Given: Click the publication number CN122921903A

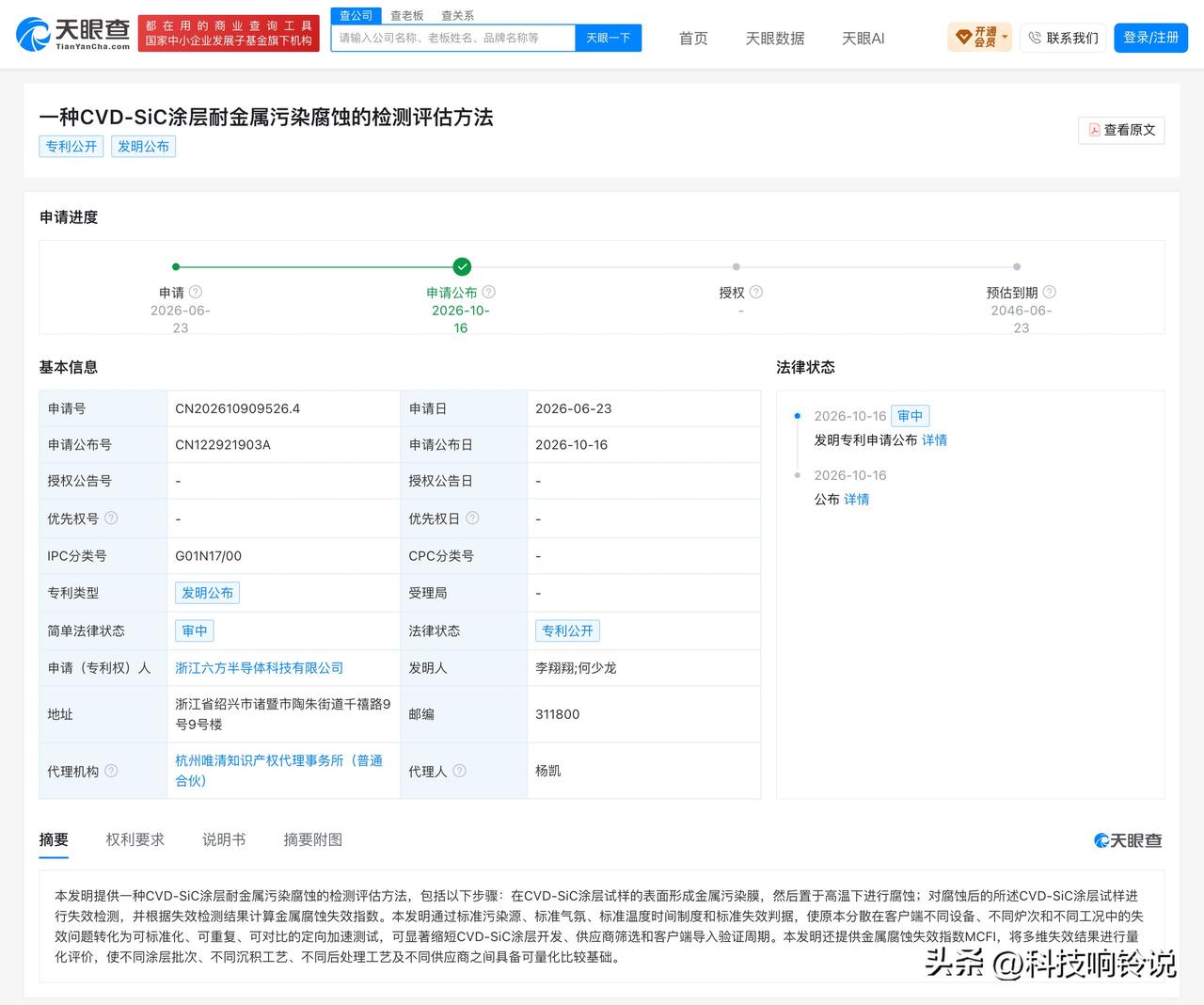Looking at the screenshot, I should tap(223, 445).
